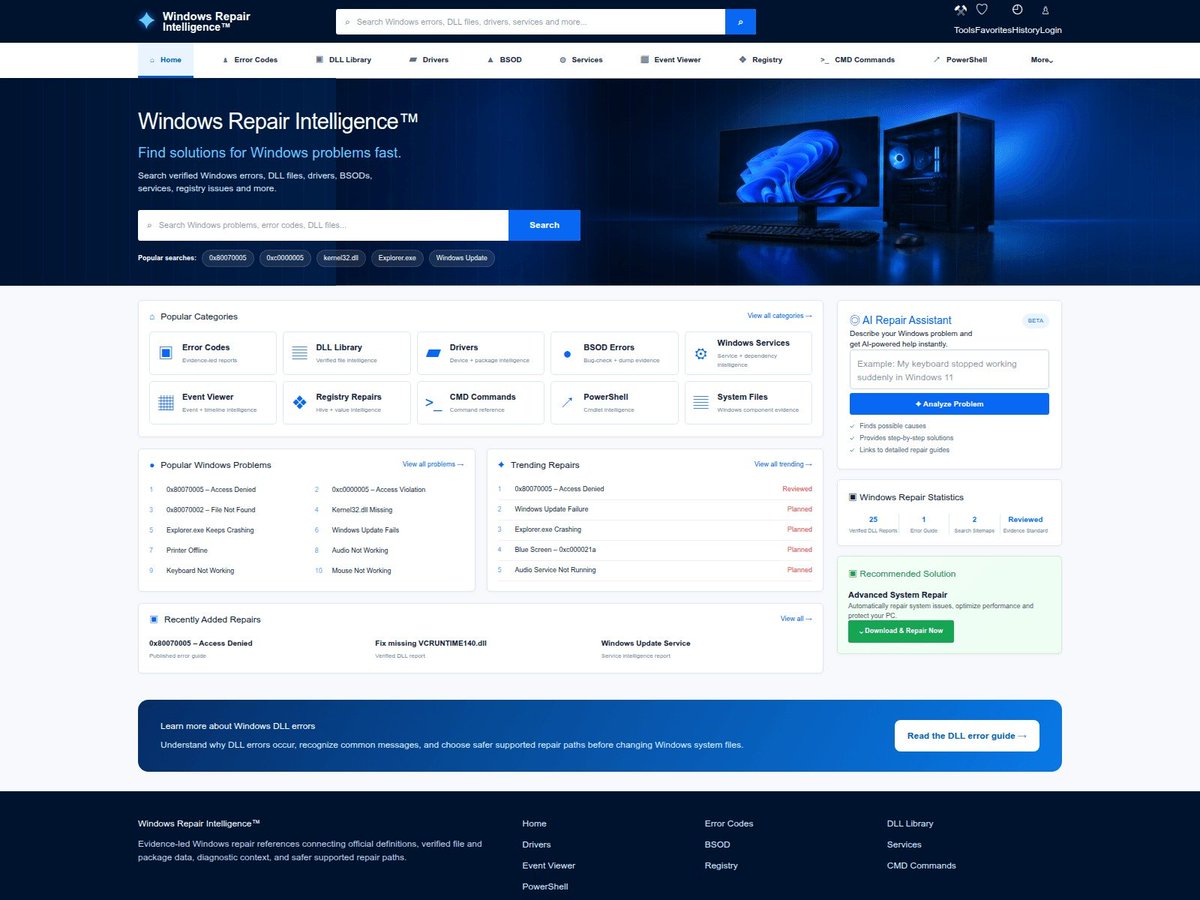The image size is (1200, 900).
Task: Click the BSOD Errors category dot icon
Action: tap(568, 354)
